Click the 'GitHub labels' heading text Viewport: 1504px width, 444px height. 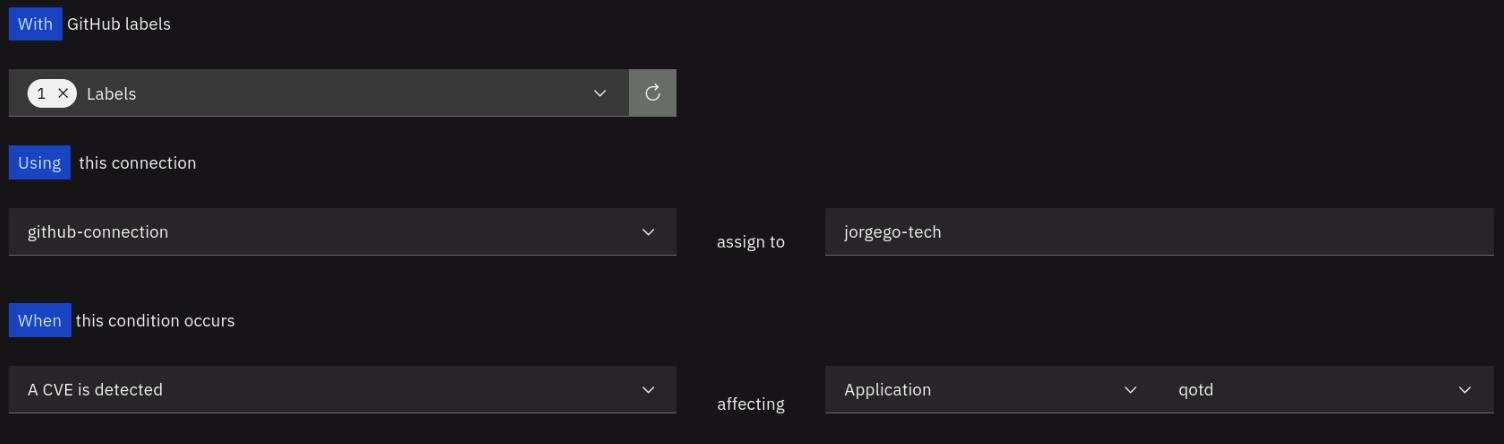(x=119, y=24)
